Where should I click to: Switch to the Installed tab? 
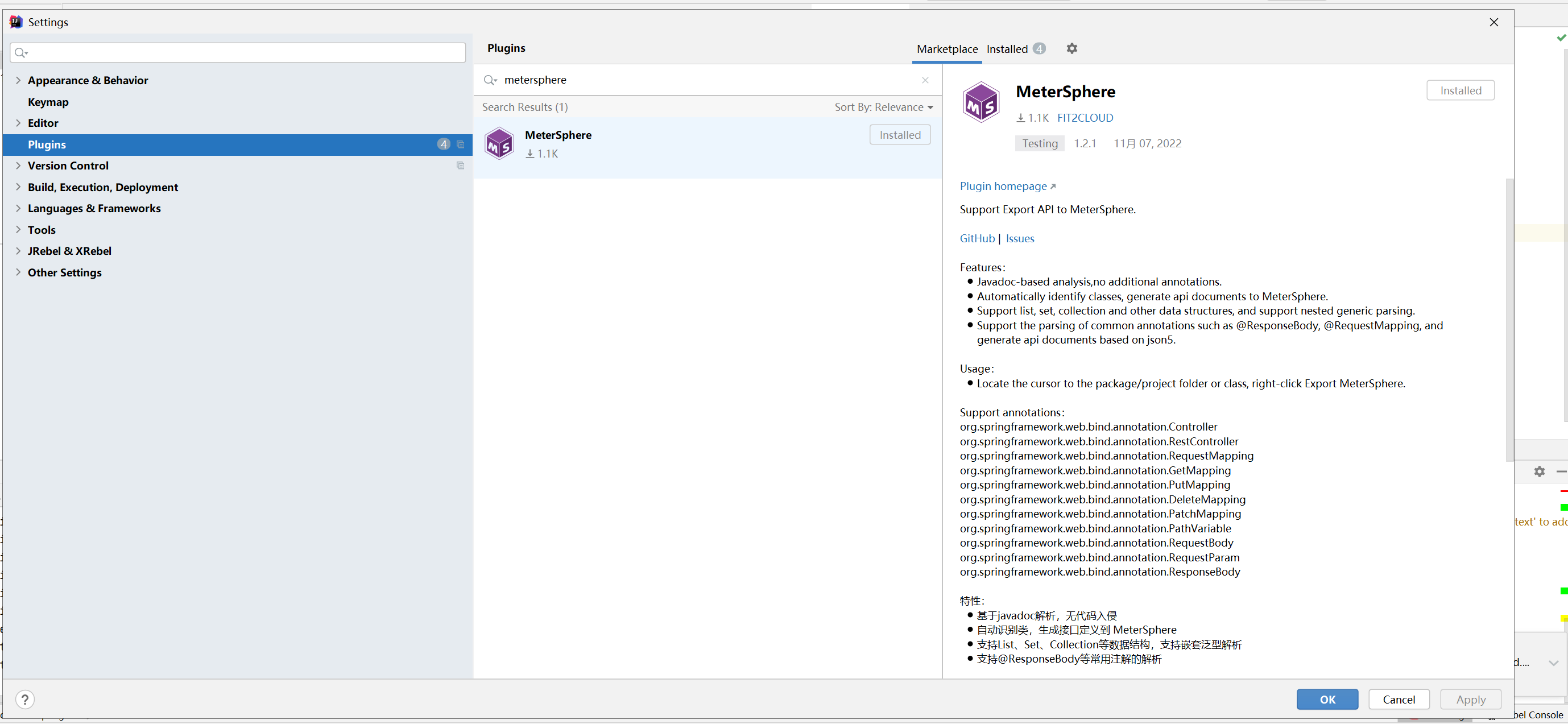tap(1007, 49)
